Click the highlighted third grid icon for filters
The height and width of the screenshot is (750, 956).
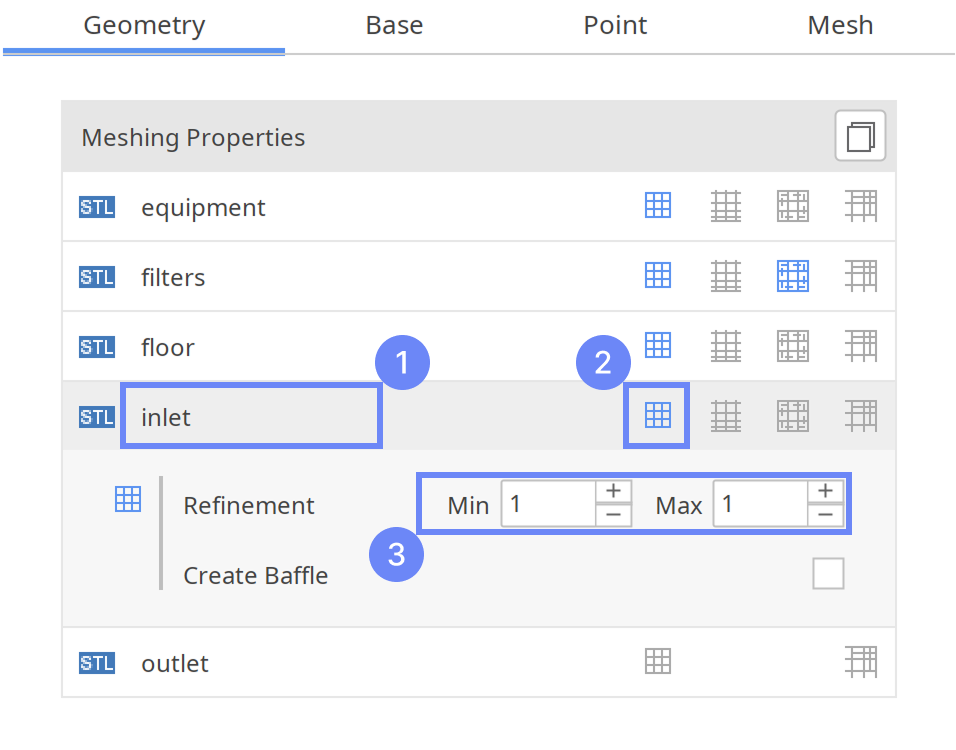[792, 275]
